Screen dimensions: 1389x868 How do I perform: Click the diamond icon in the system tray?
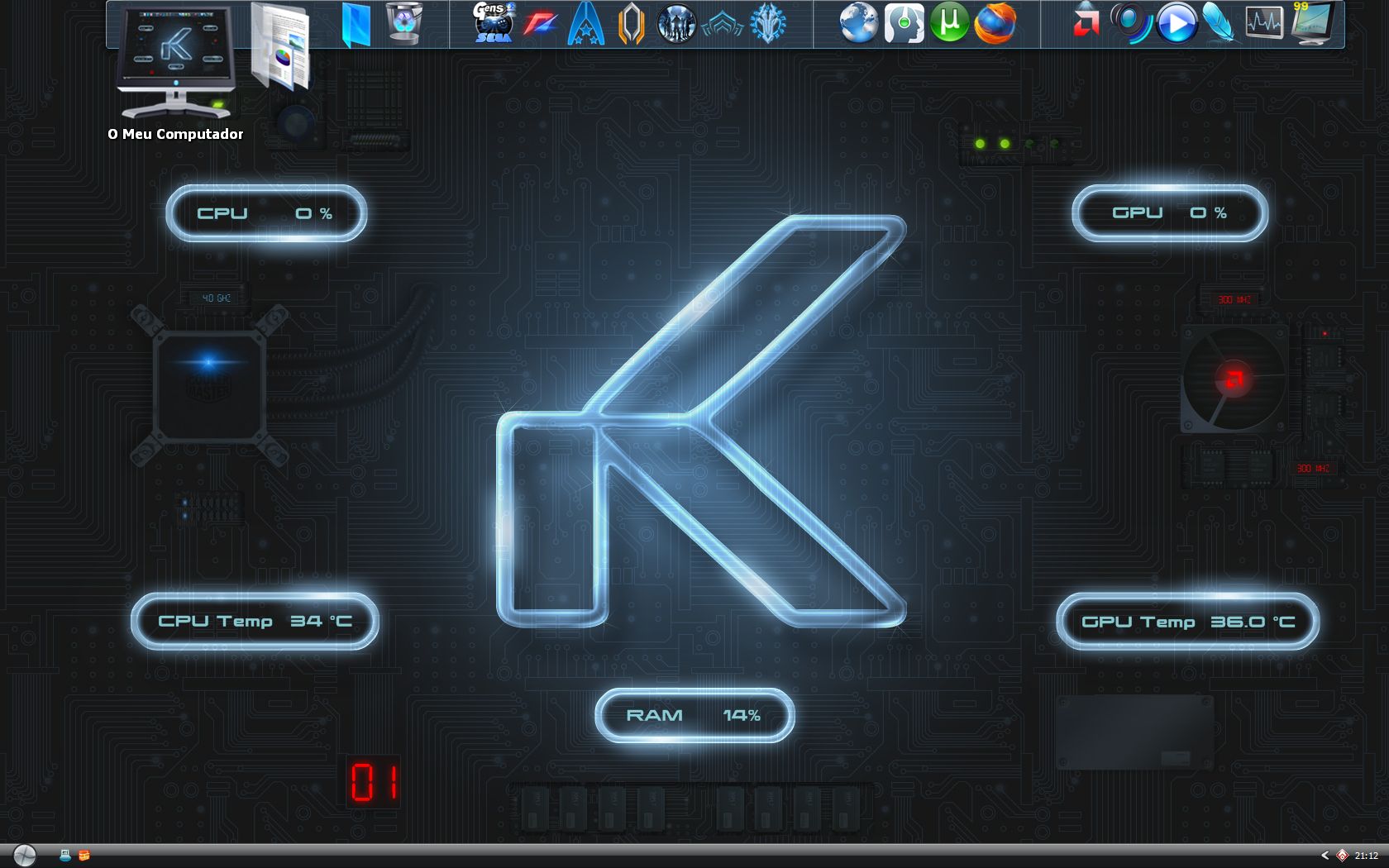[1341, 856]
